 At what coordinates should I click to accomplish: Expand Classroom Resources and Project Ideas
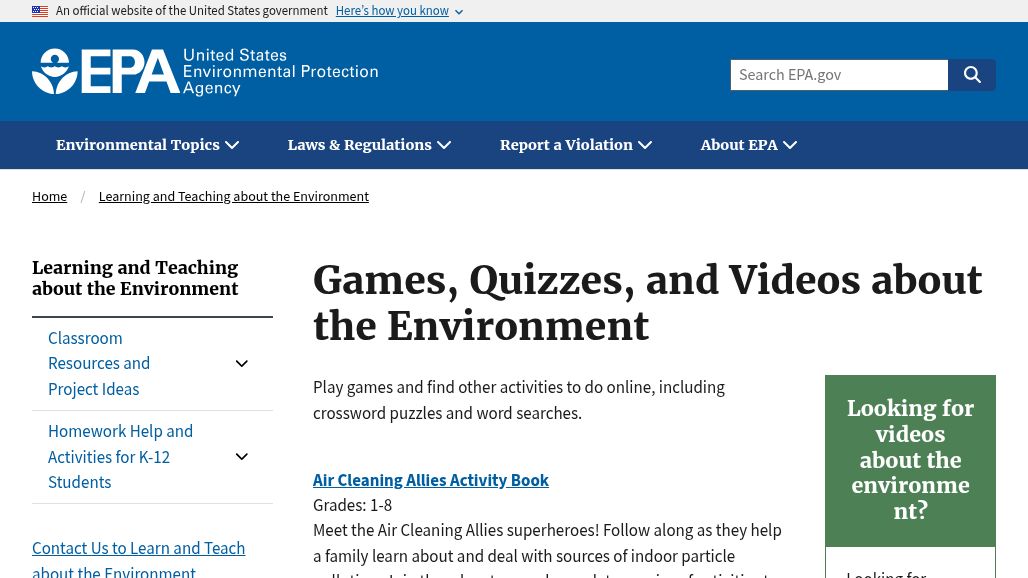[x=241, y=363]
